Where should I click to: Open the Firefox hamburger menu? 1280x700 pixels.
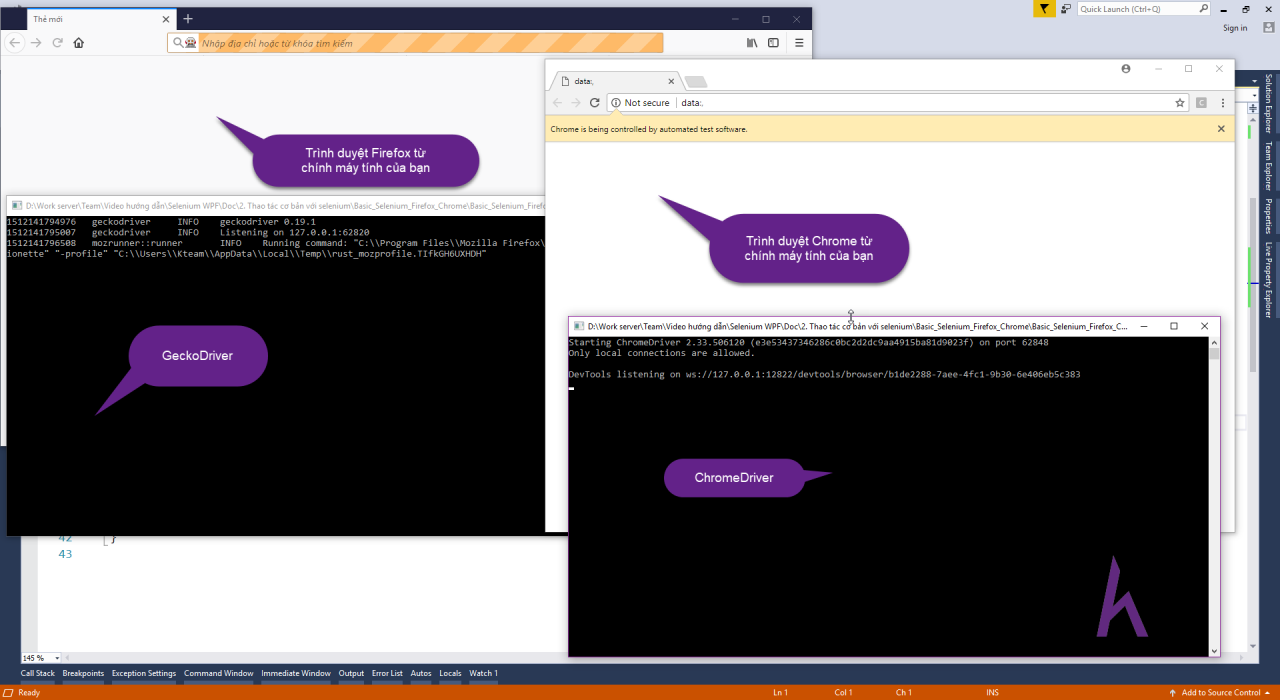tap(799, 43)
